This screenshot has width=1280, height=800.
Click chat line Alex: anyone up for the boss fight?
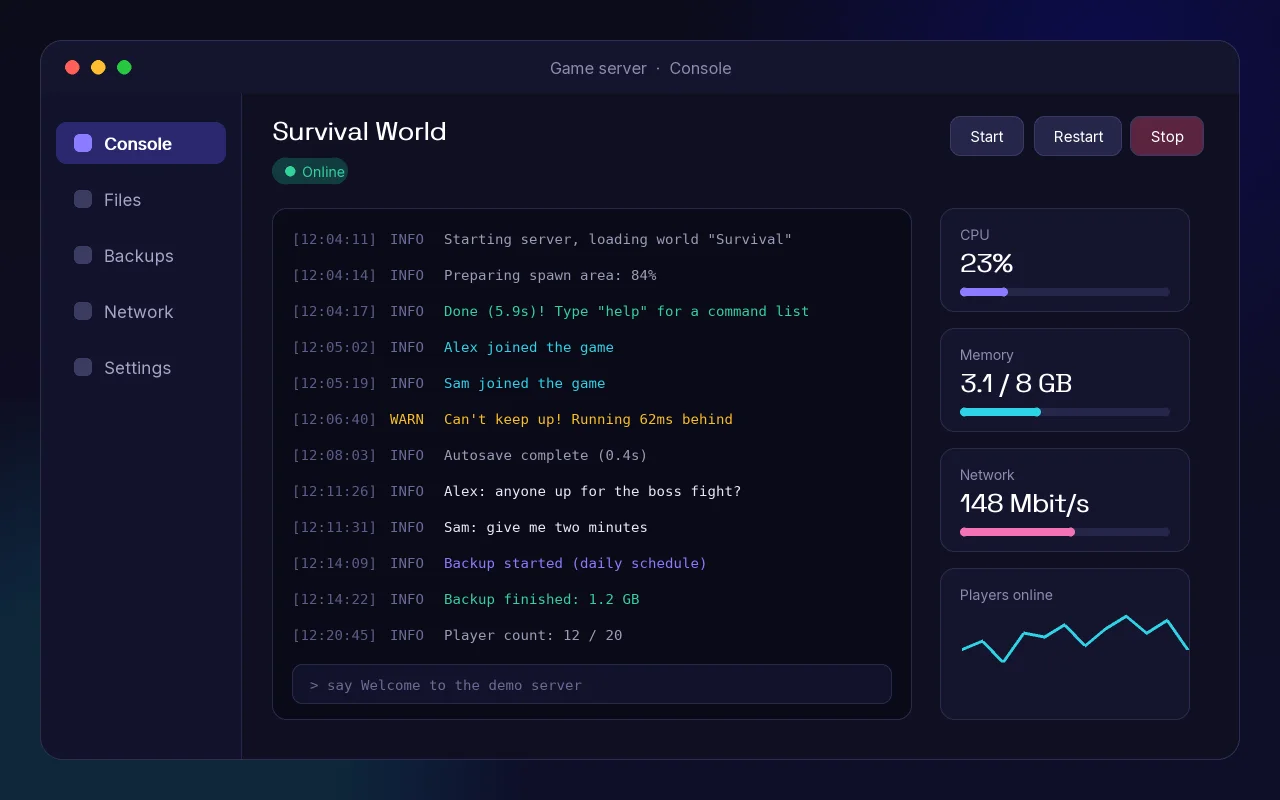[593, 491]
